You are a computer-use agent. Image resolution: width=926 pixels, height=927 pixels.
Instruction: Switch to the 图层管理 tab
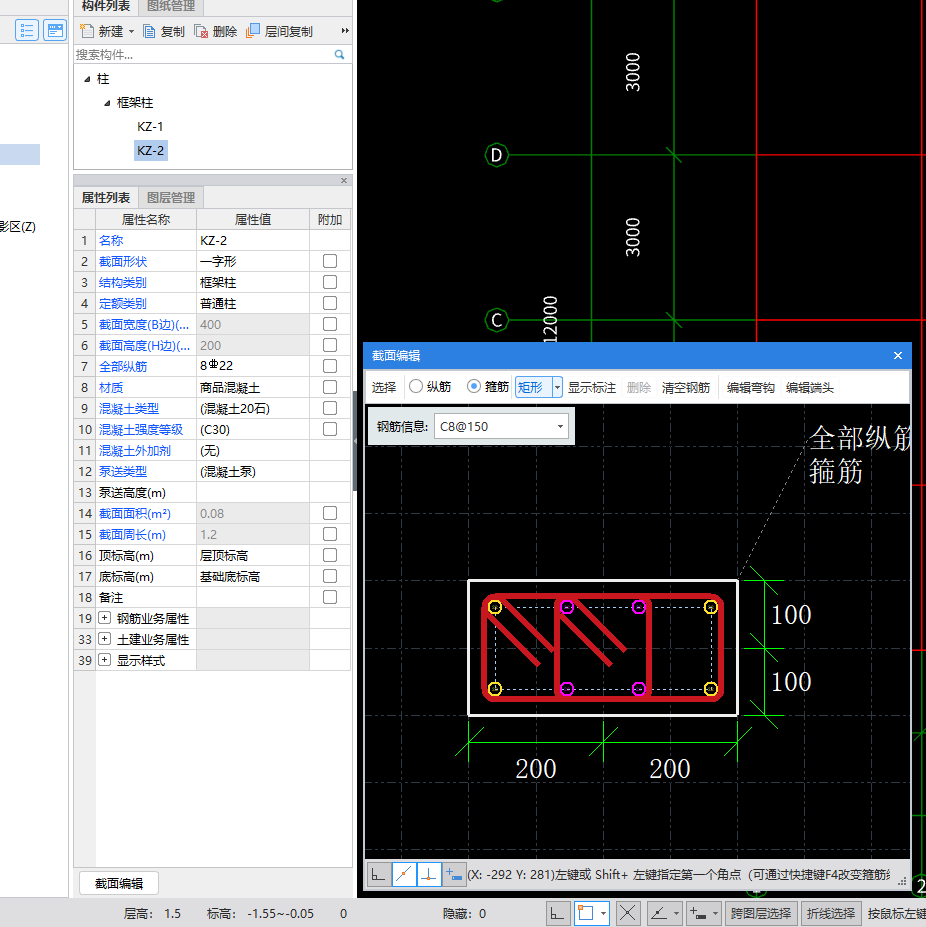click(x=171, y=197)
